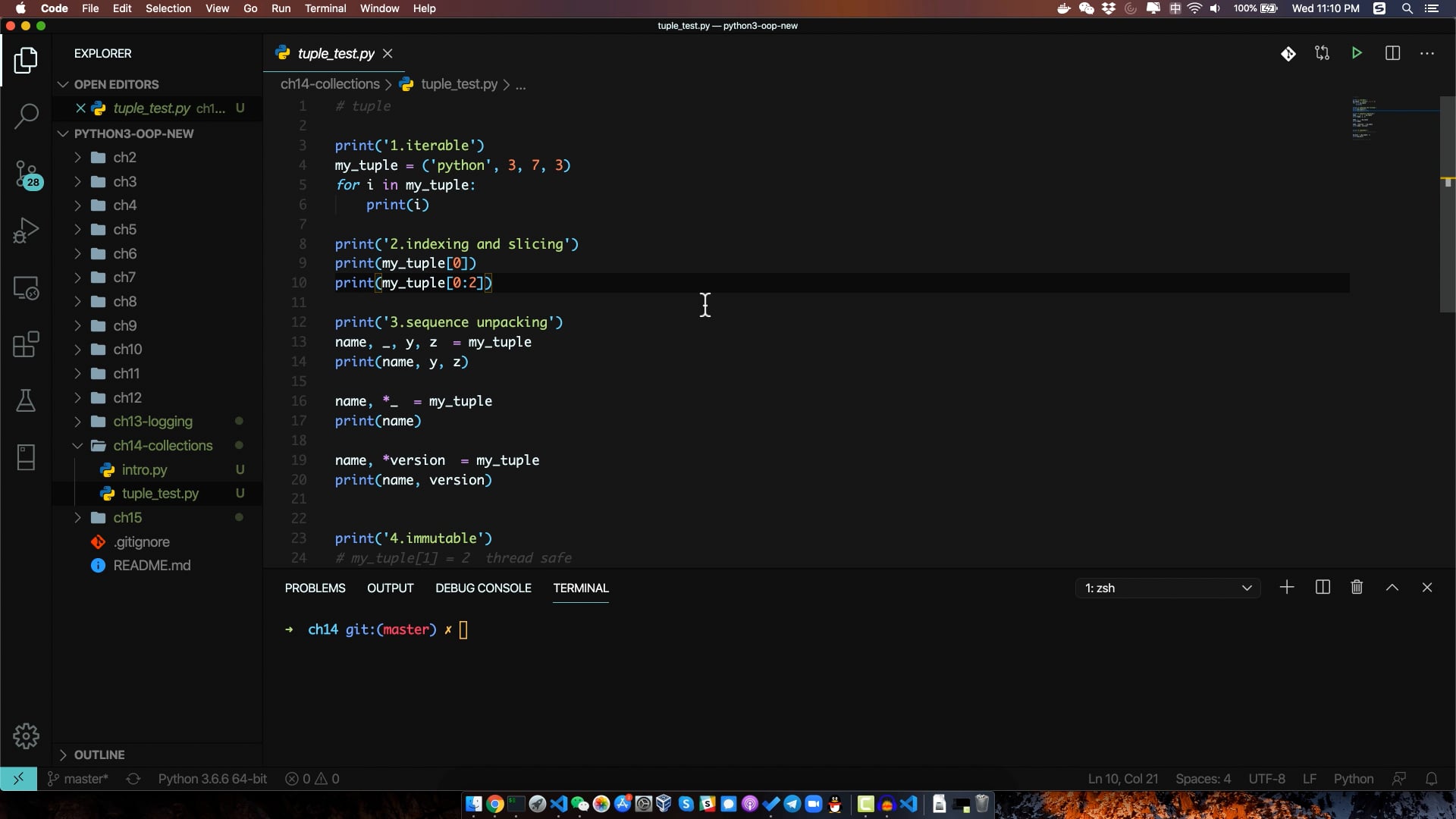
Task: Split the editor to the right
Action: coord(1392,53)
